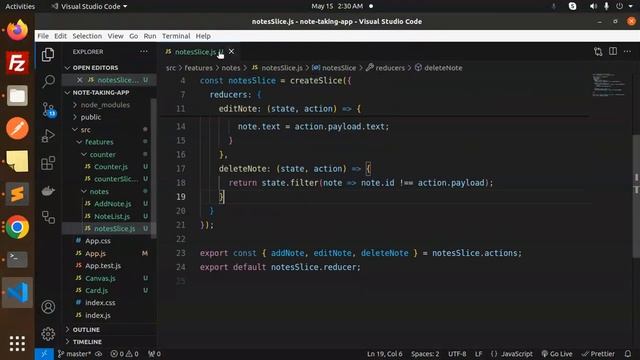
Task: Open the bottom activity bar view below Docker
Action: [48, 217]
